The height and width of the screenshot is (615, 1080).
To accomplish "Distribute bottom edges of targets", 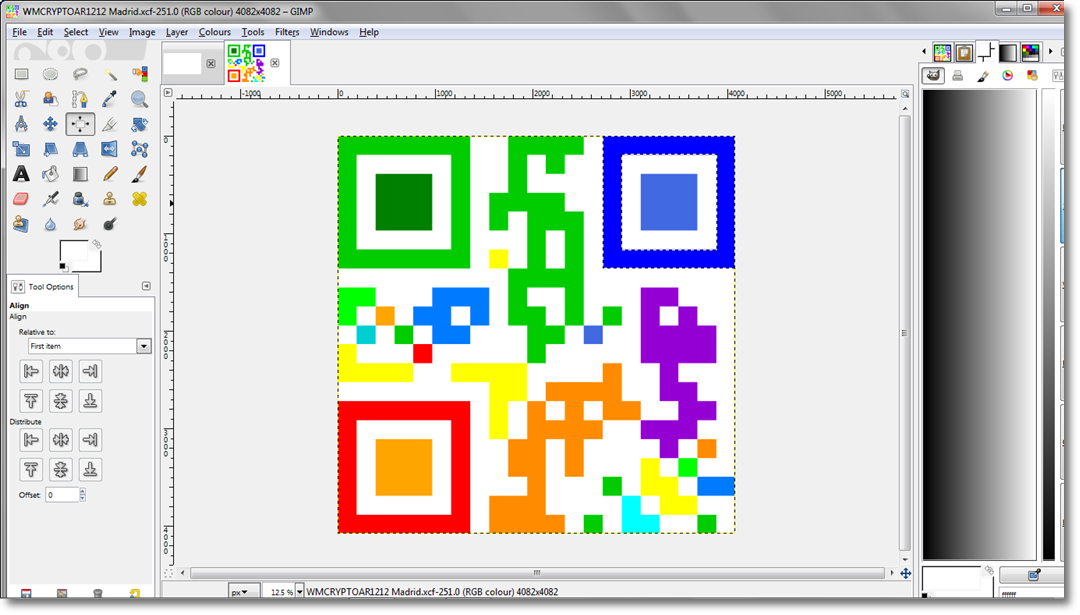I will pyautogui.click(x=90, y=470).
